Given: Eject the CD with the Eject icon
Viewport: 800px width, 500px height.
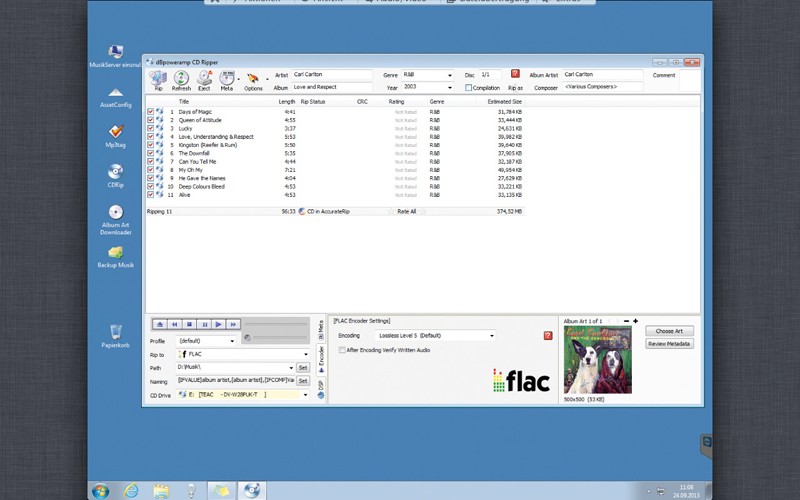Looking at the screenshot, I should coord(204,78).
